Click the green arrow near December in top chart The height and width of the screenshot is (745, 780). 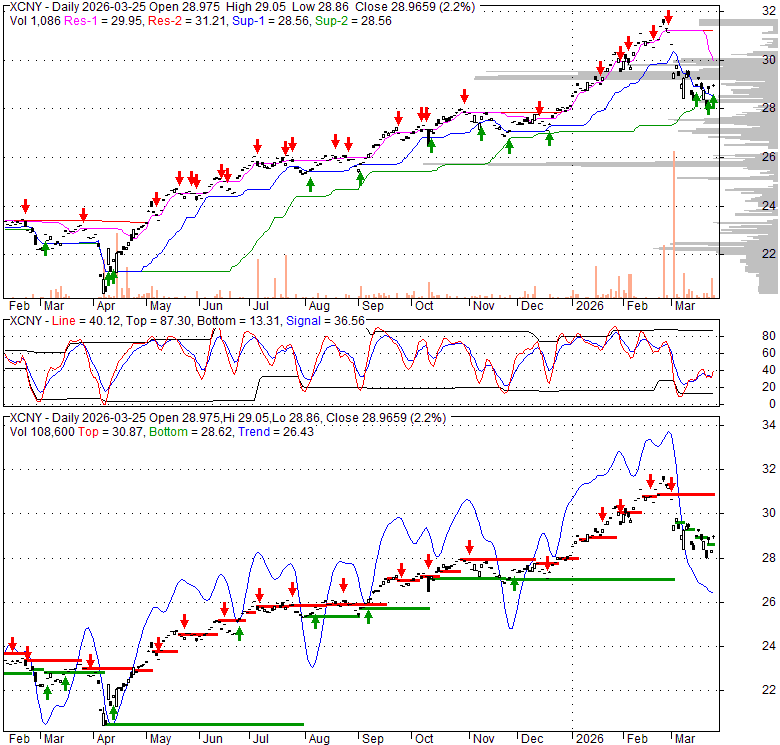549,138
